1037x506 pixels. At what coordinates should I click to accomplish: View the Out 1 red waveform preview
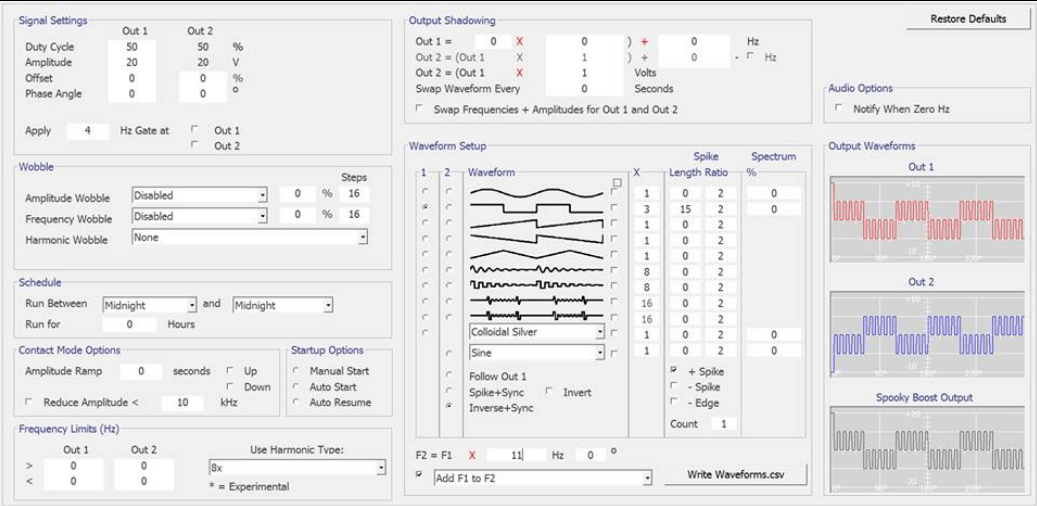click(927, 220)
